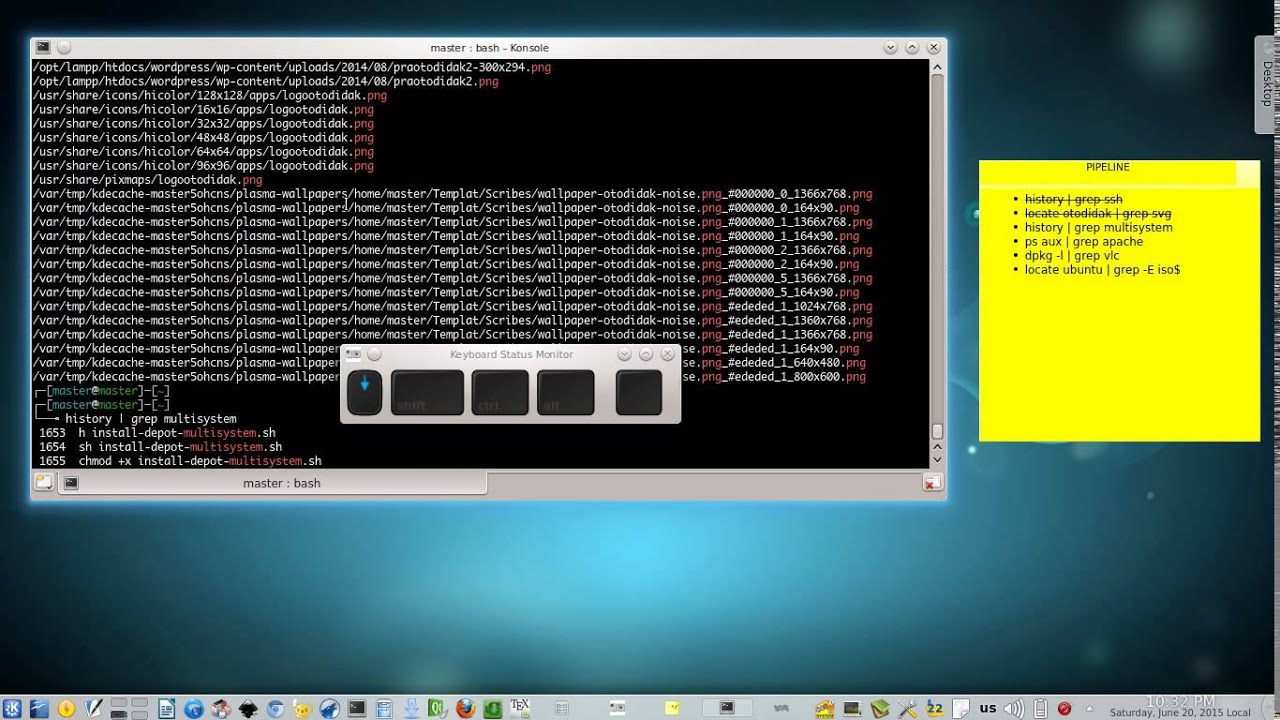Open the green book tray icon
The image size is (1280, 720).
point(880,708)
